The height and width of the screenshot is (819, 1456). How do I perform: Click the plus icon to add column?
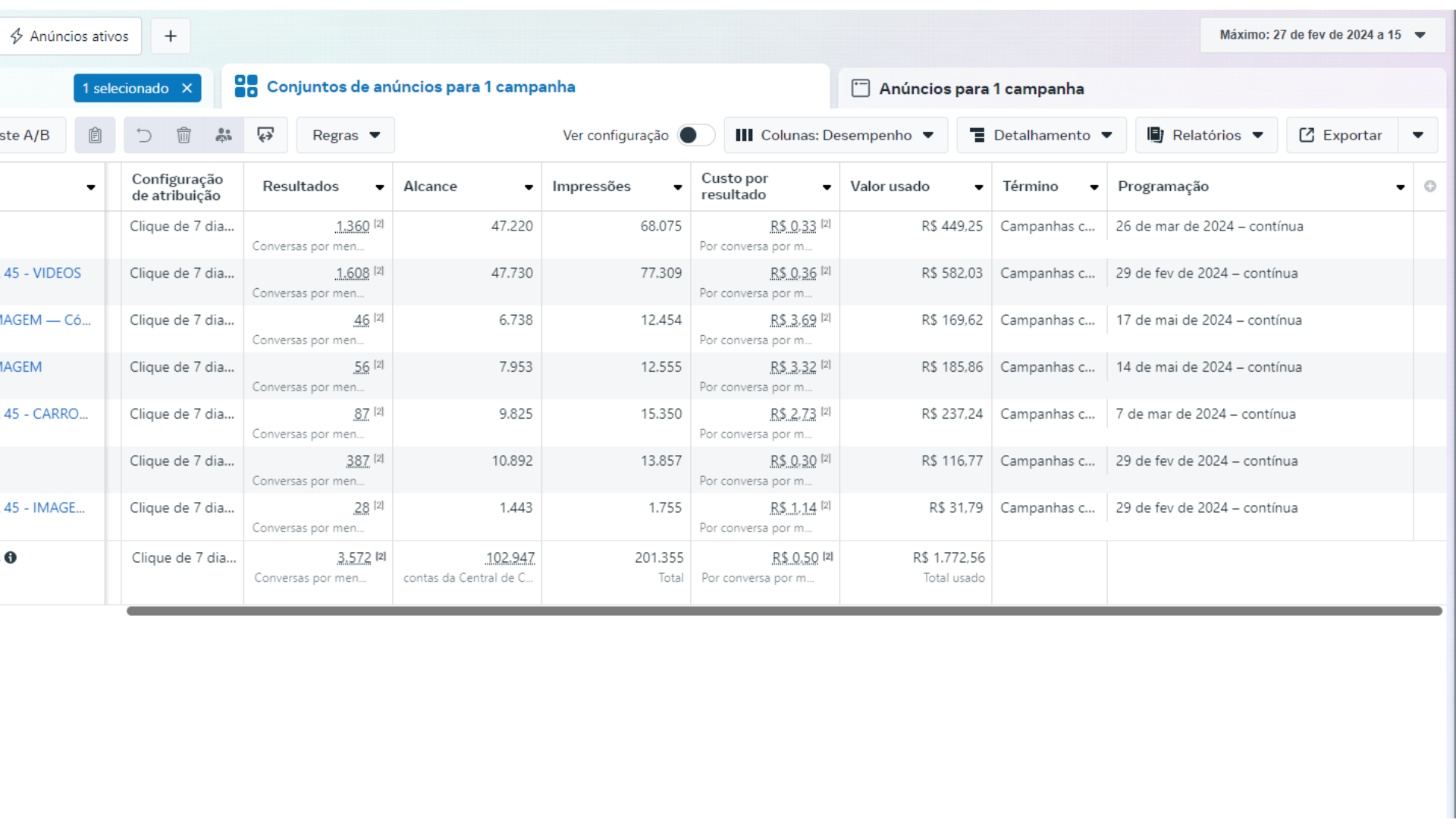click(1430, 186)
